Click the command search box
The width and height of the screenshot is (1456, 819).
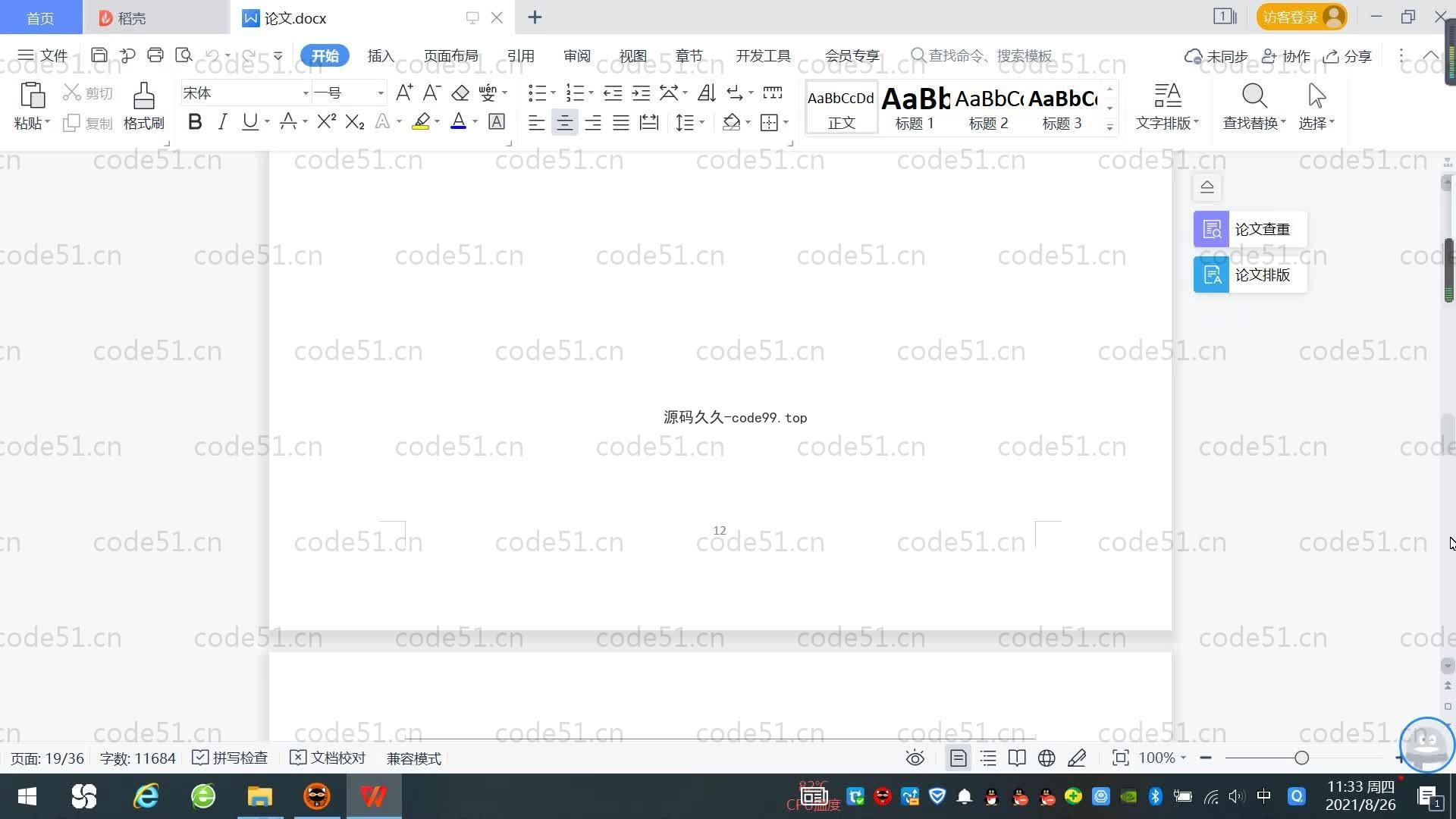[982, 55]
